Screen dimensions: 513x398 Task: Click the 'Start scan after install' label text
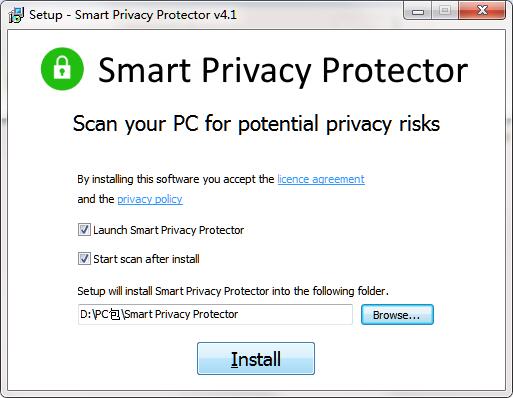pyautogui.click(x=146, y=259)
